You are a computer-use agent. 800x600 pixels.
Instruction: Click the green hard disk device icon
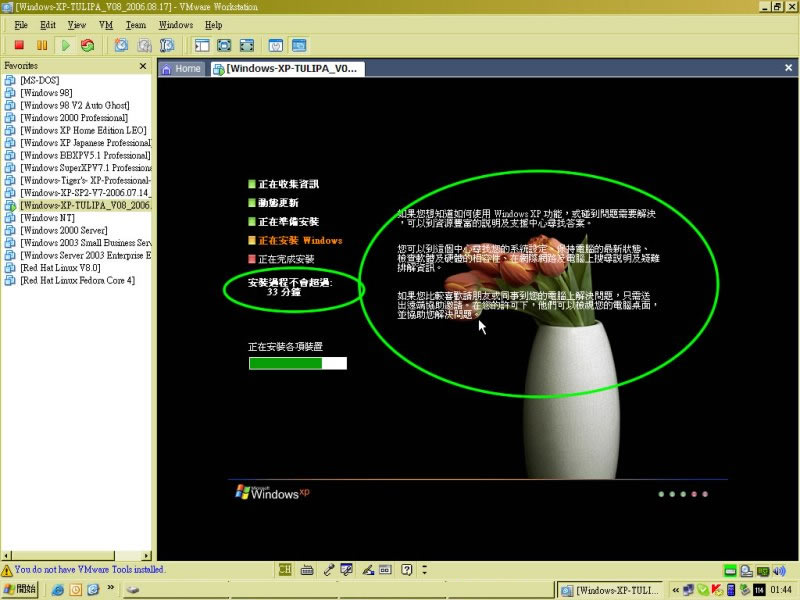(x=730, y=570)
